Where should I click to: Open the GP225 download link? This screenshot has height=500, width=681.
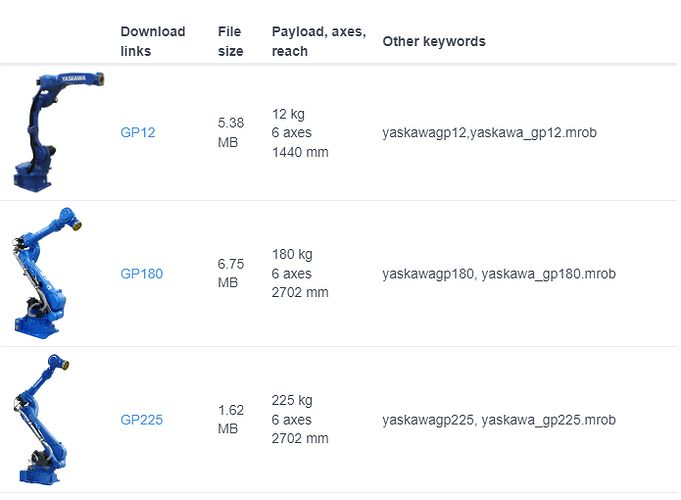(x=142, y=420)
